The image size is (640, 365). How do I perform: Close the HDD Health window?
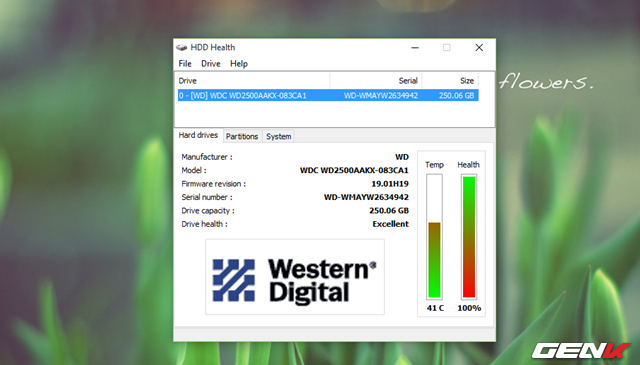coord(479,48)
